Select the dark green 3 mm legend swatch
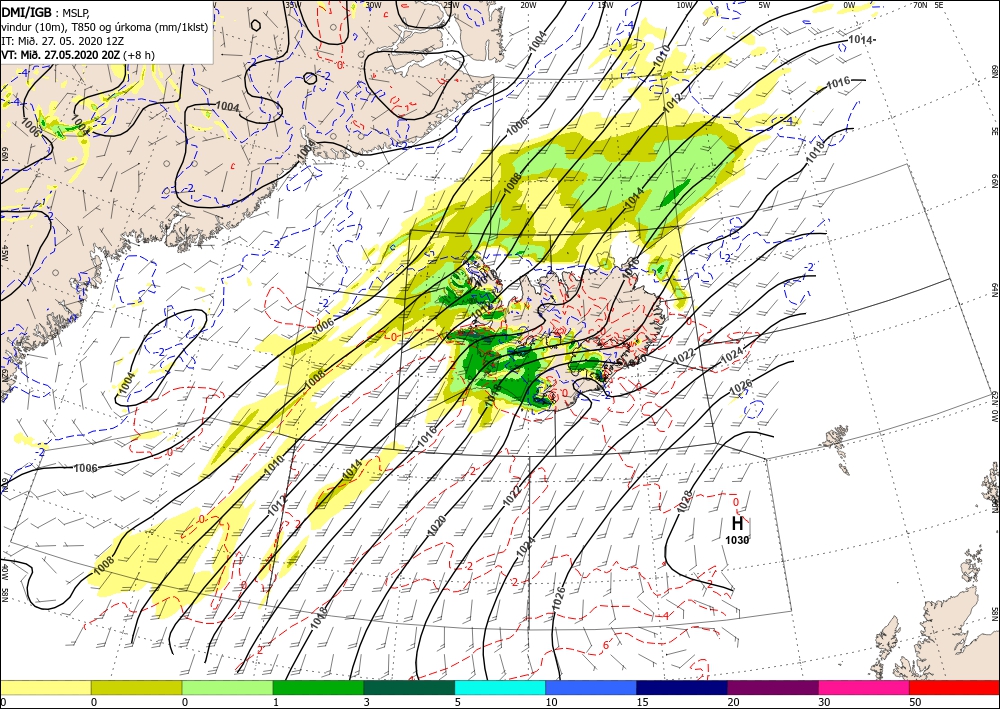Screen dimensions: 1000x709 (409, 687)
